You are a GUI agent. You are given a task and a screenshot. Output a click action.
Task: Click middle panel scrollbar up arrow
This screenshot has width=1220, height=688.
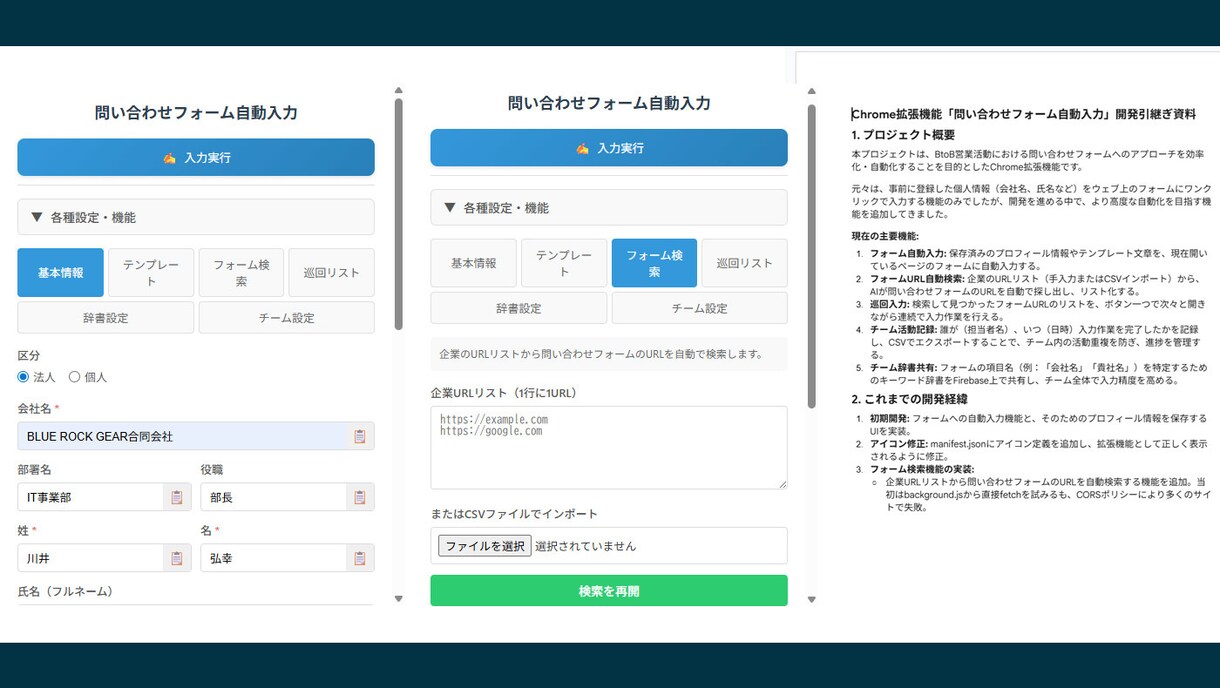click(x=811, y=90)
